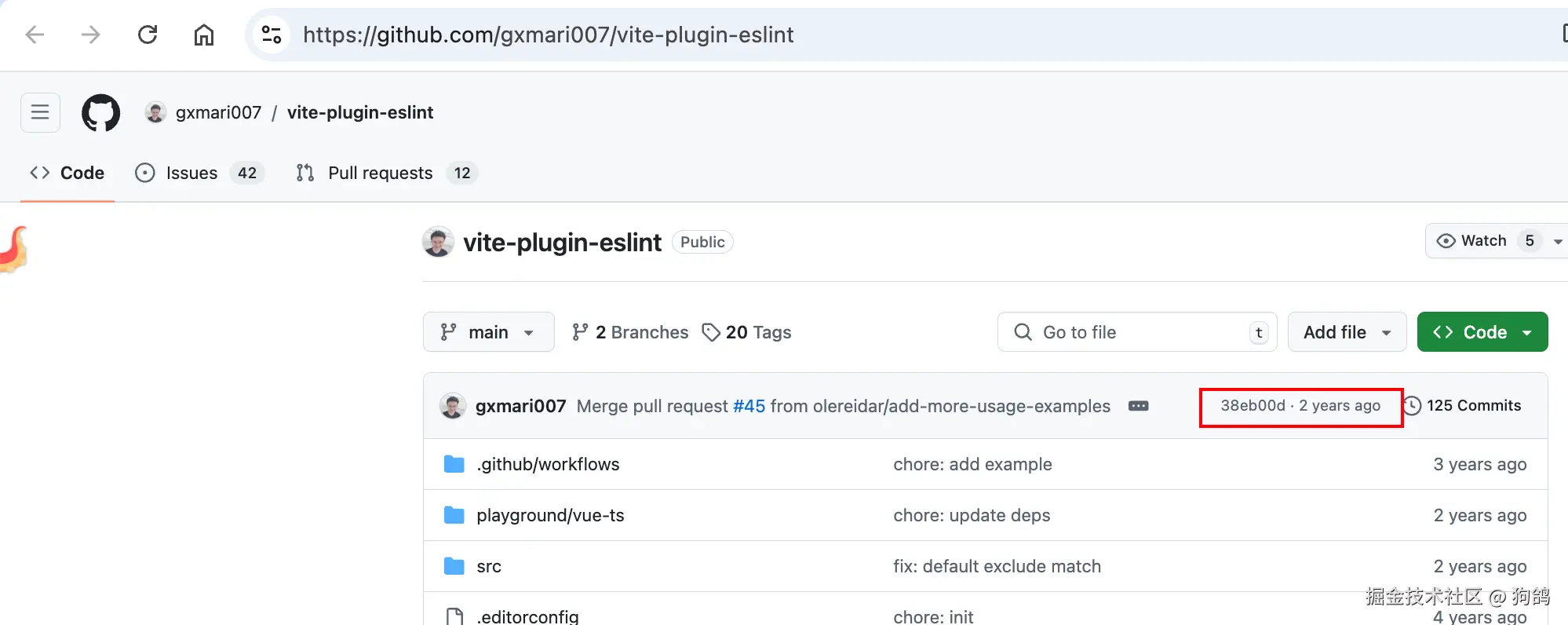1568x625 pixels.
Task: Open the Add file dropdown
Action: 1347,332
